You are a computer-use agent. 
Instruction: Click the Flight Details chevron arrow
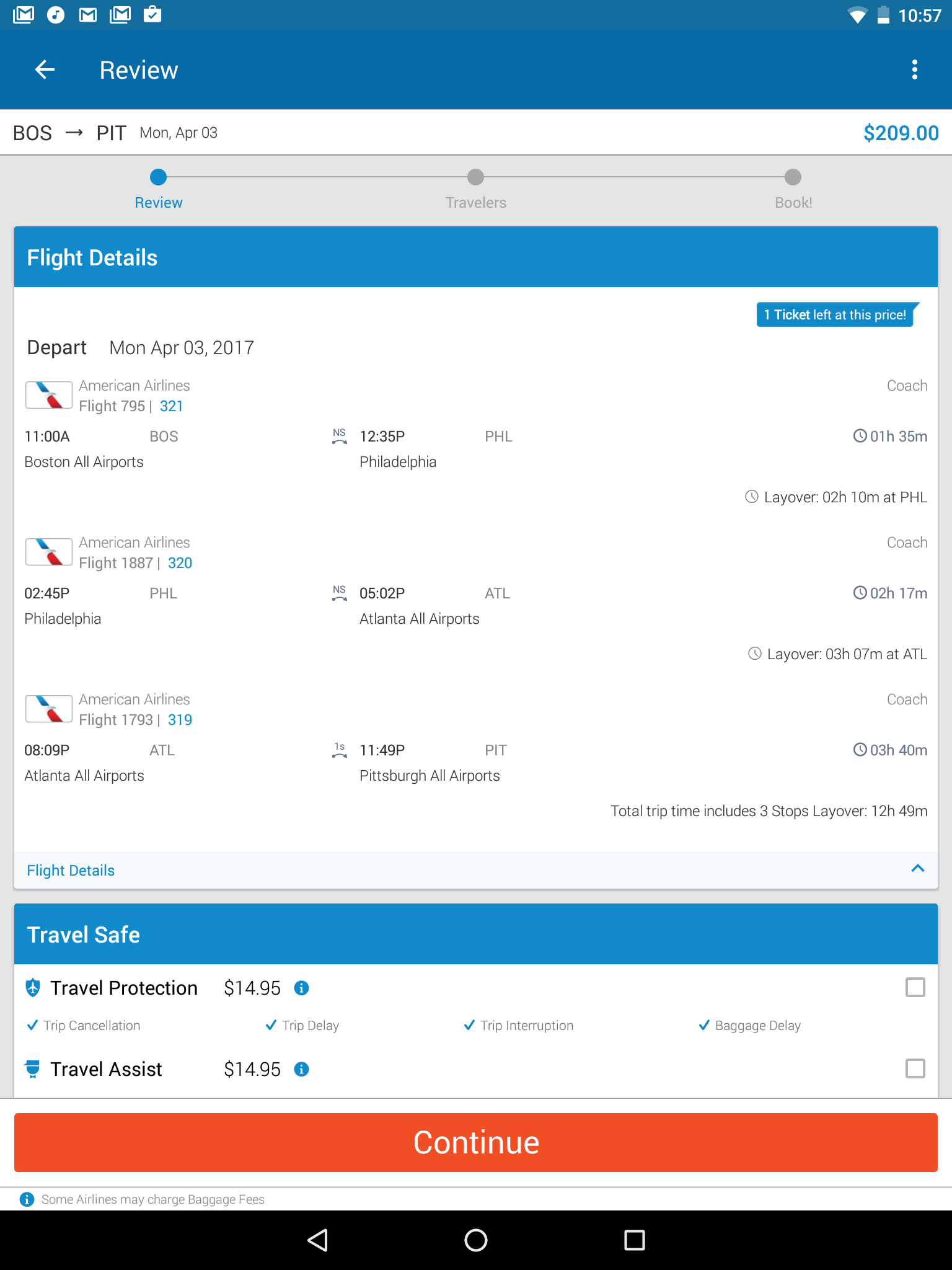click(918, 869)
